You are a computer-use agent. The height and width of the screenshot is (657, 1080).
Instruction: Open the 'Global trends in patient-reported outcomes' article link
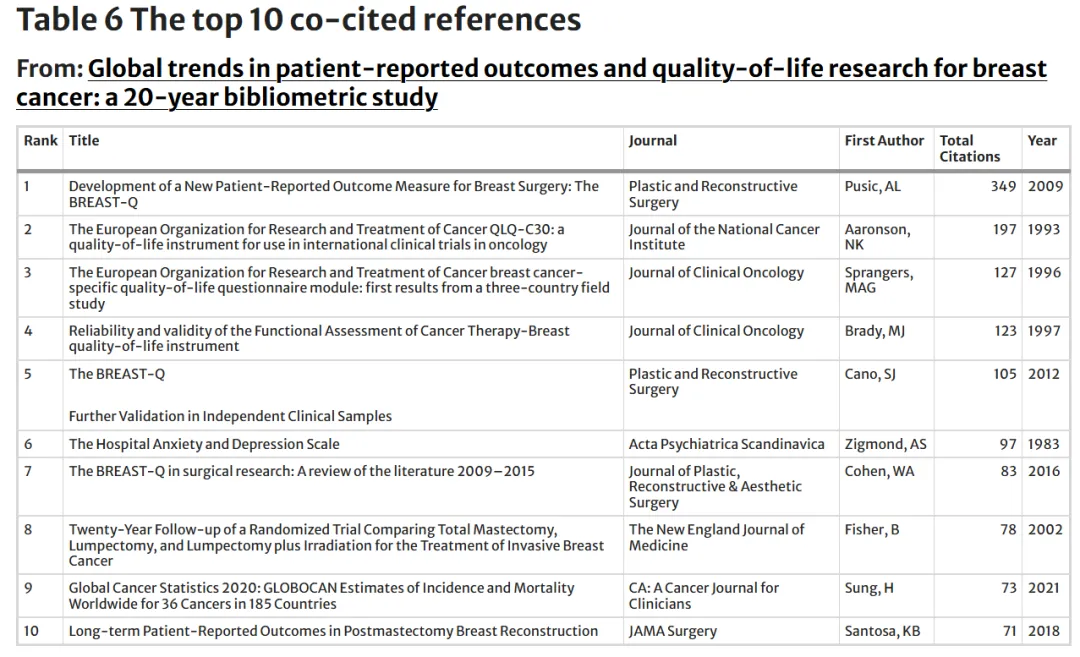[532, 83]
